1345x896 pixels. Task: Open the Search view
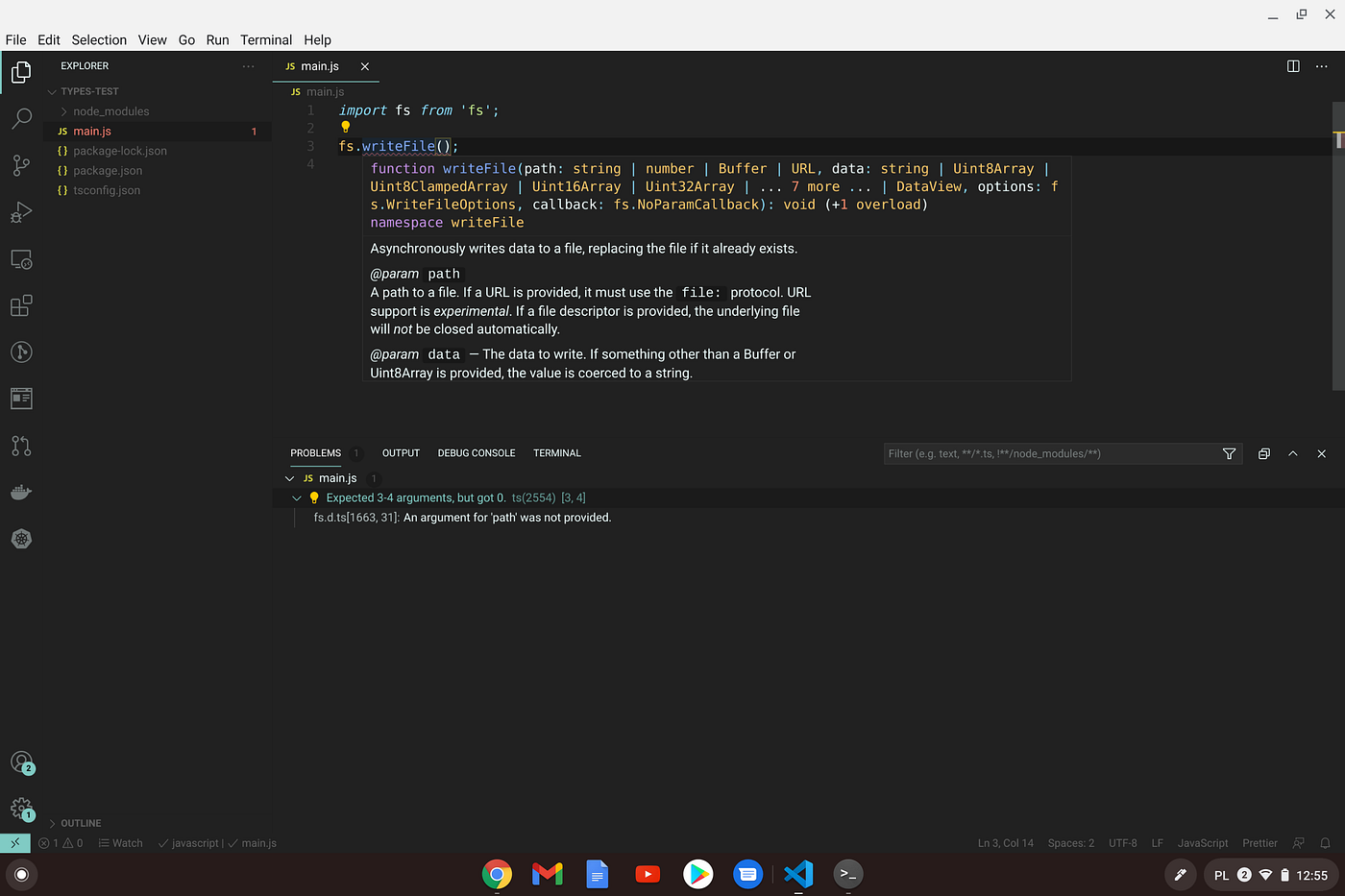coord(21,119)
